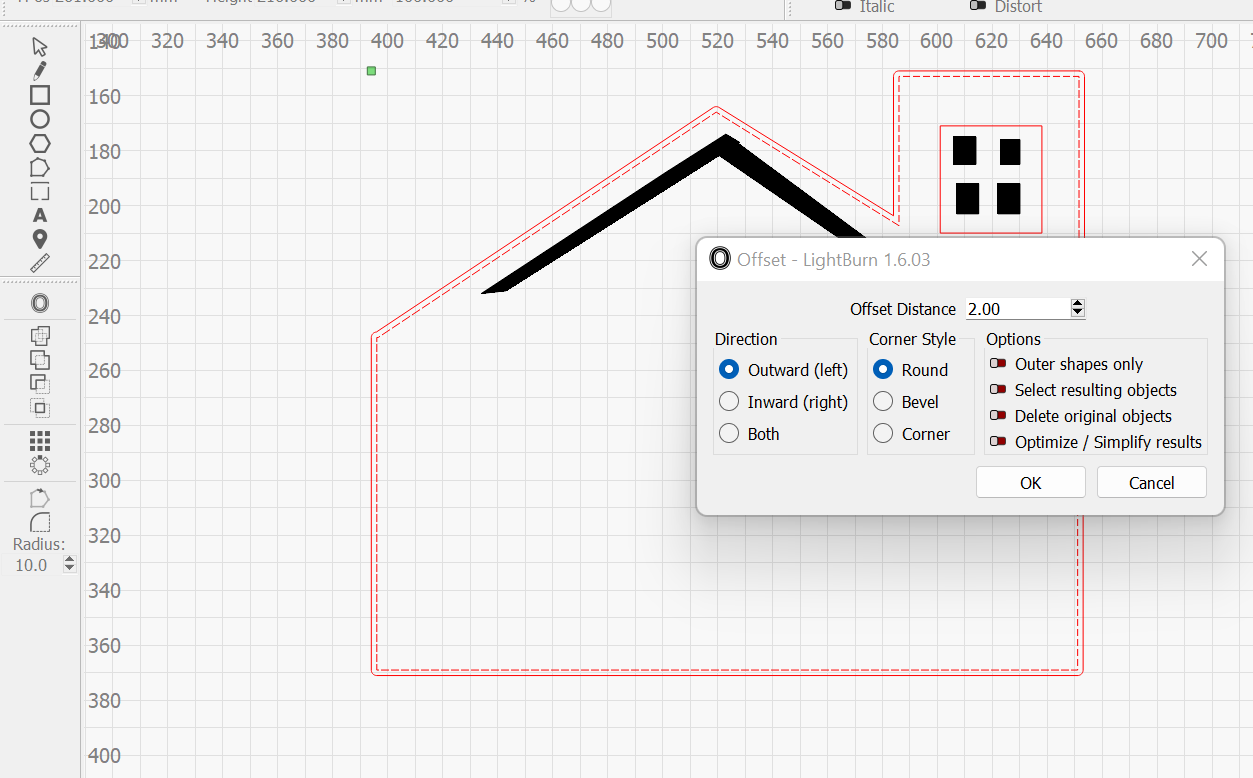The image size is (1253, 778).
Task: Select the Circular Array tool
Action: (40, 463)
